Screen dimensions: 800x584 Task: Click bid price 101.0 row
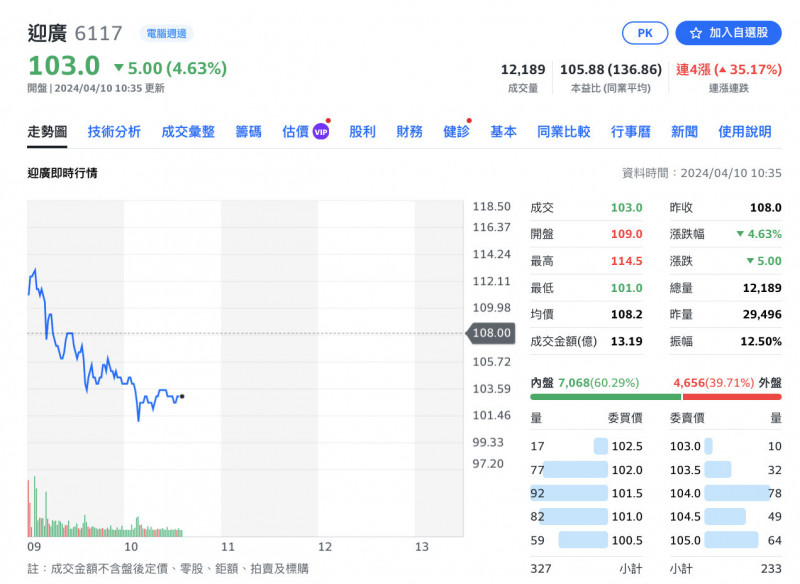[586, 517]
